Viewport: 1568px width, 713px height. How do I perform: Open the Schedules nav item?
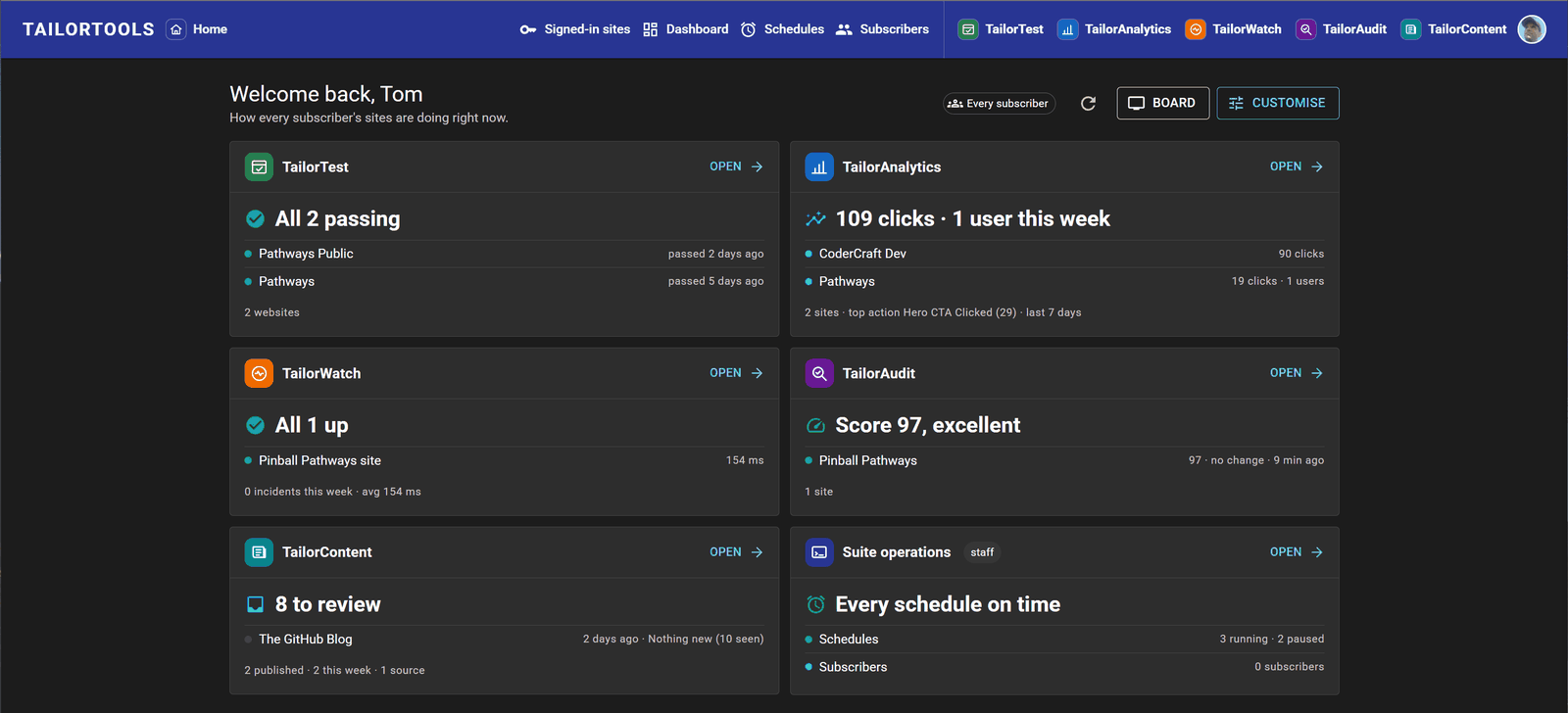782,29
